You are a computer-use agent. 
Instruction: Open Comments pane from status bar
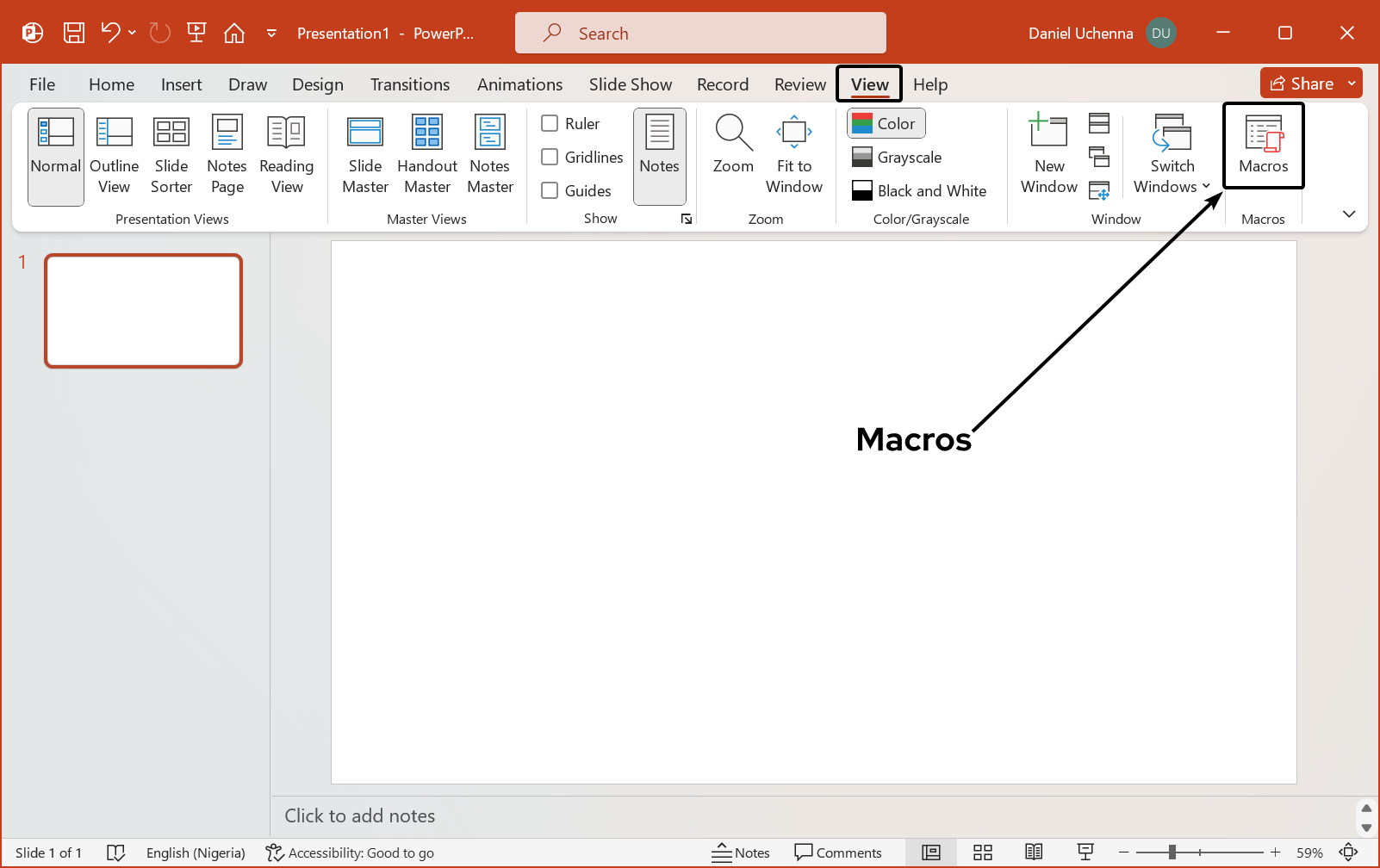tap(838, 852)
